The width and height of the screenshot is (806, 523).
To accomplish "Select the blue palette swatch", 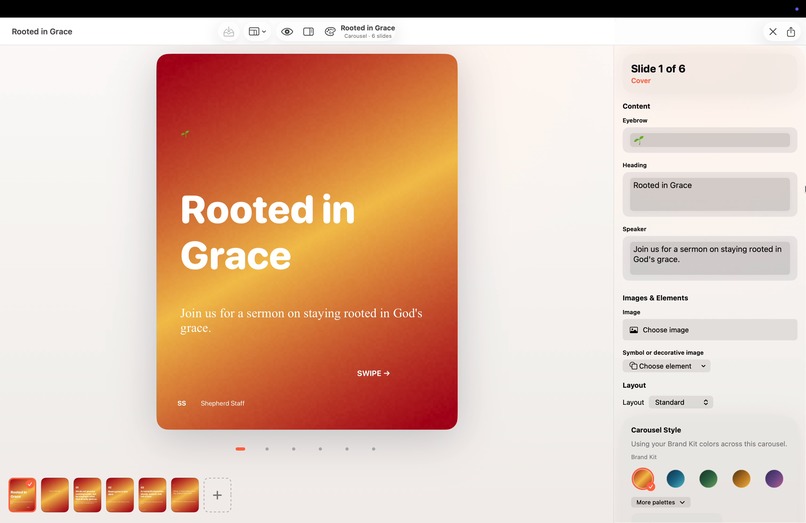I will pyautogui.click(x=675, y=479).
